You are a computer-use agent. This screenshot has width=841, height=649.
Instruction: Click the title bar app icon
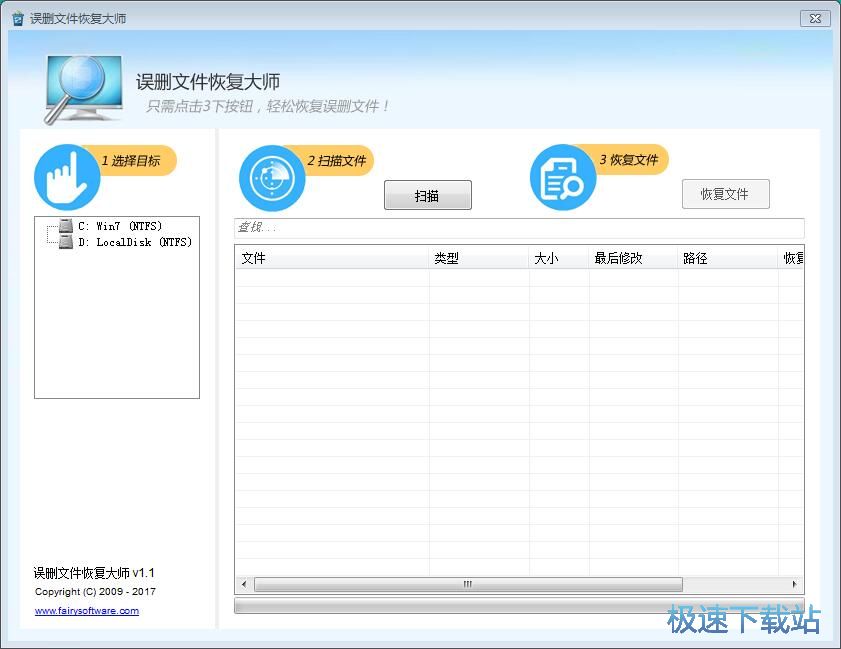(x=17, y=19)
